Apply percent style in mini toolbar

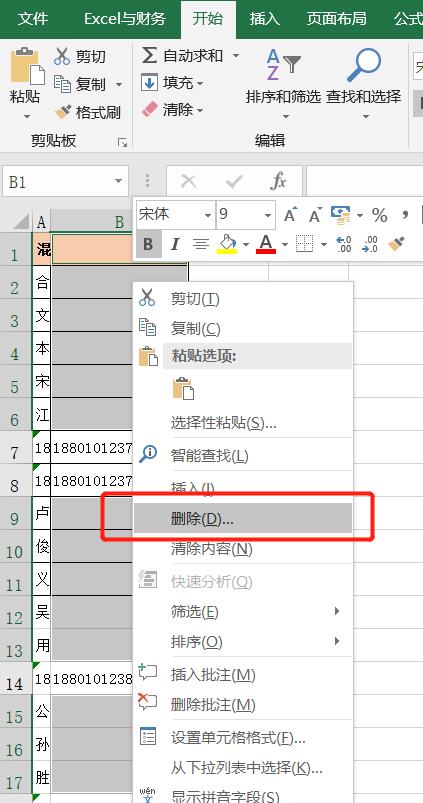(379, 215)
